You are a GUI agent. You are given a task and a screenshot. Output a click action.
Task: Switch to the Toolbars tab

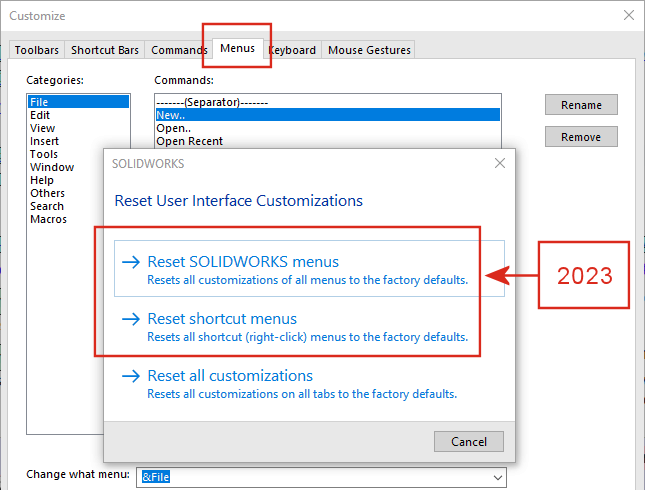coord(37,50)
